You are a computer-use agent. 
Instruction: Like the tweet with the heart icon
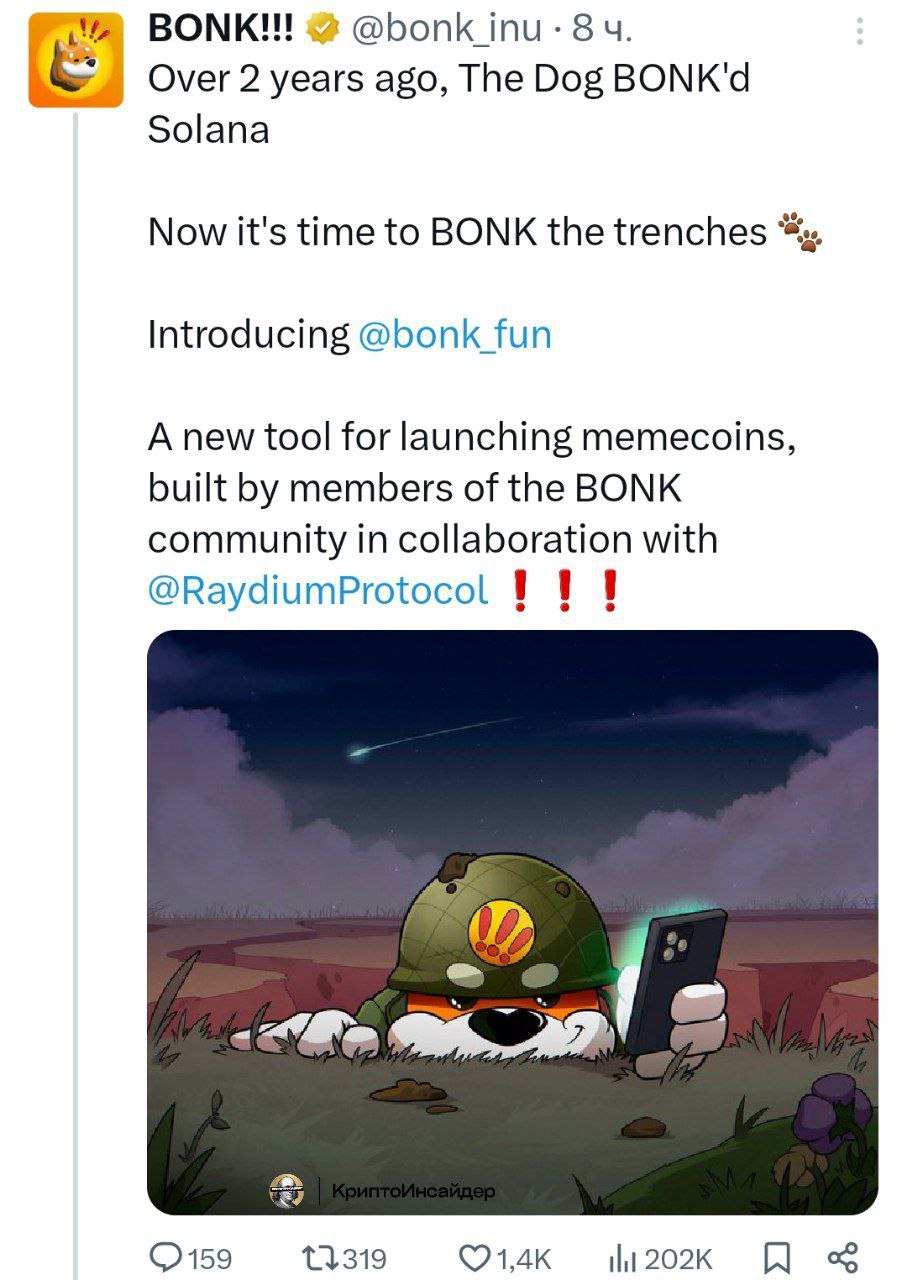point(472,1257)
